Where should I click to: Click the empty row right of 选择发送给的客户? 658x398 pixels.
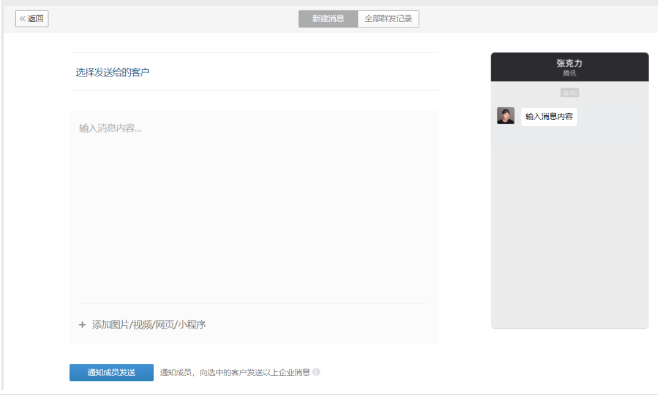click(294, 72)
